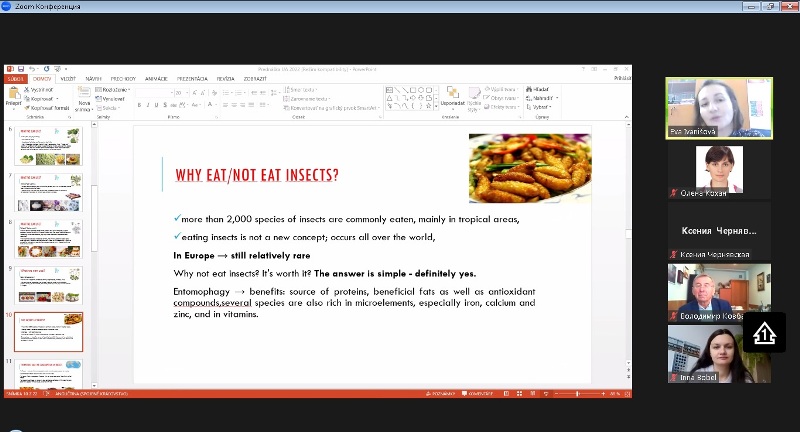Switch to the Revízia (Review) tab
The height and width of the screenshot is (432, 800).
(226, 79)
